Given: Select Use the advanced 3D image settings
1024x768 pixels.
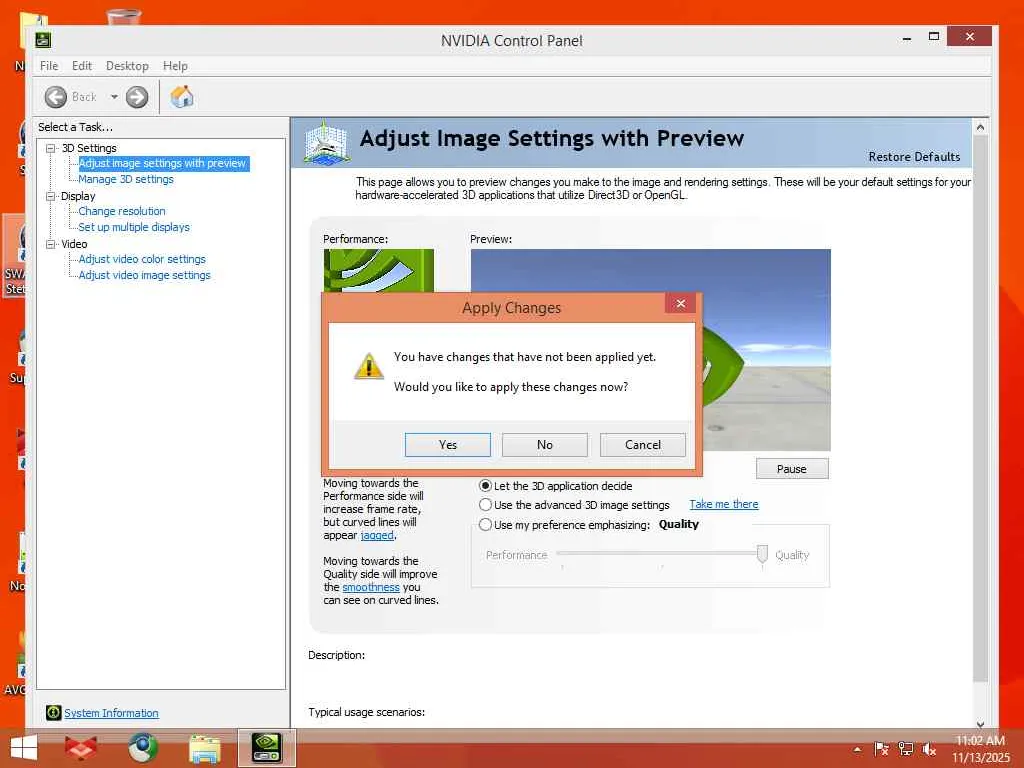Looking at the screenshot, I should click(485, 505).
